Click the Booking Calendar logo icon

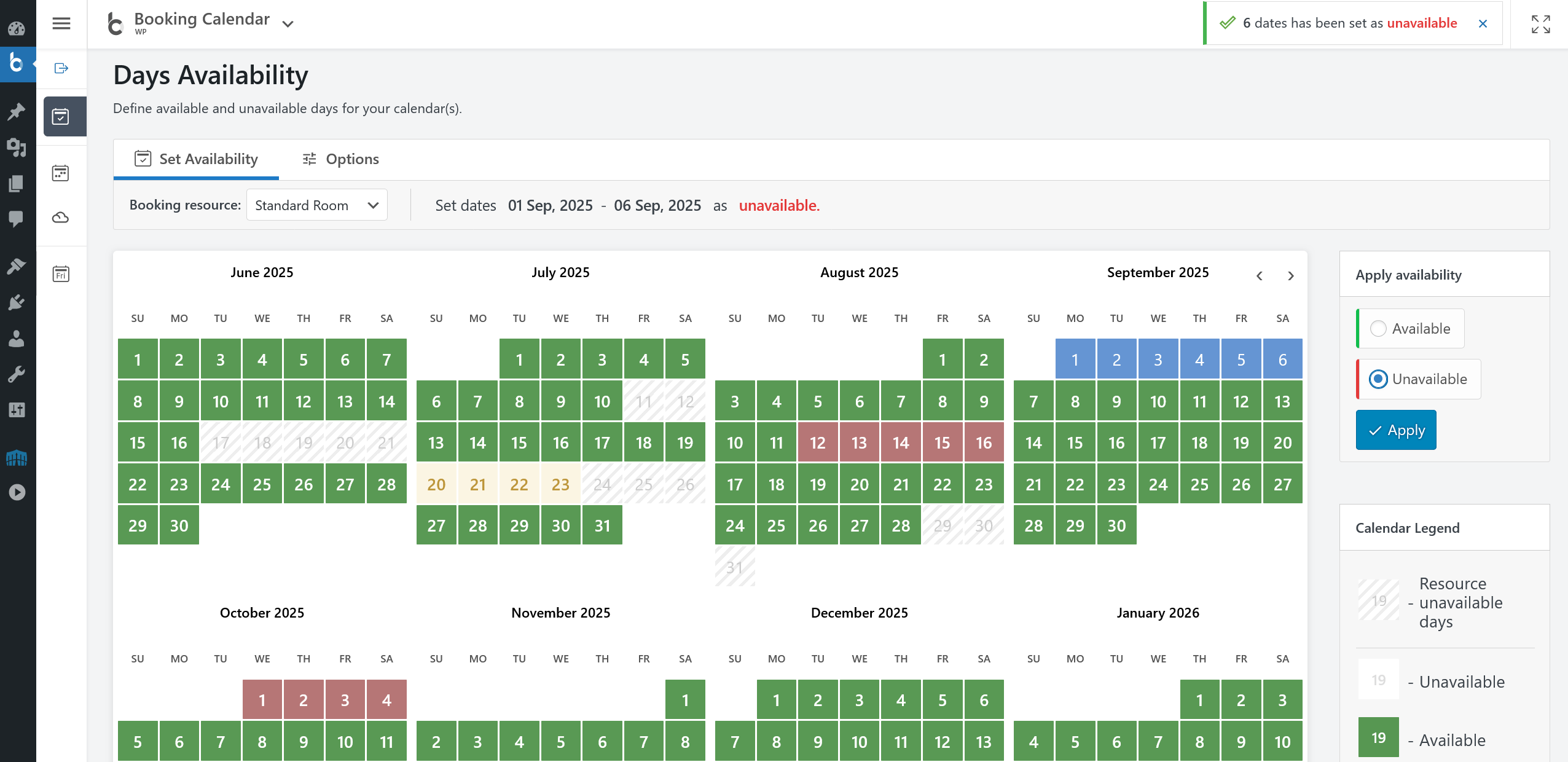tap(115, 24)
